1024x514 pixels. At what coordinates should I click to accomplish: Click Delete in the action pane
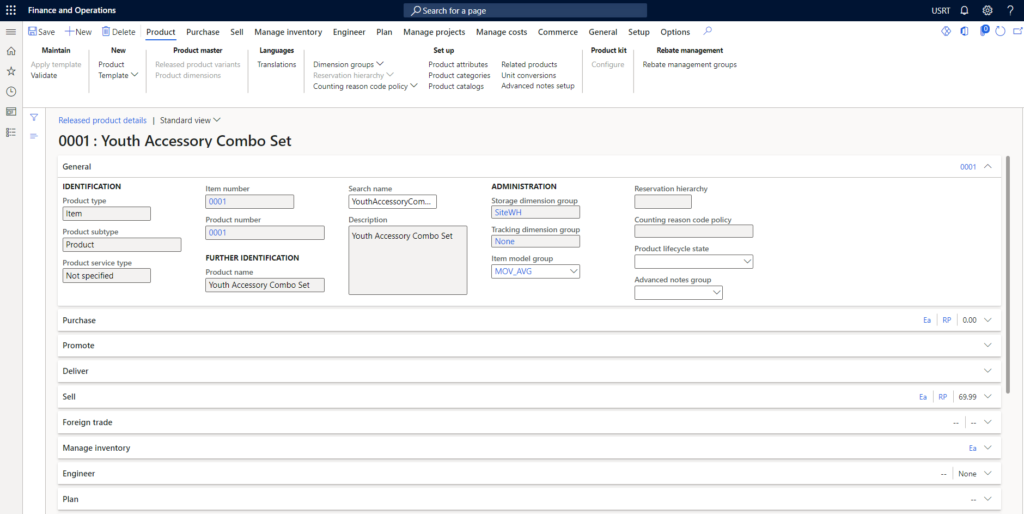point(118,31)
